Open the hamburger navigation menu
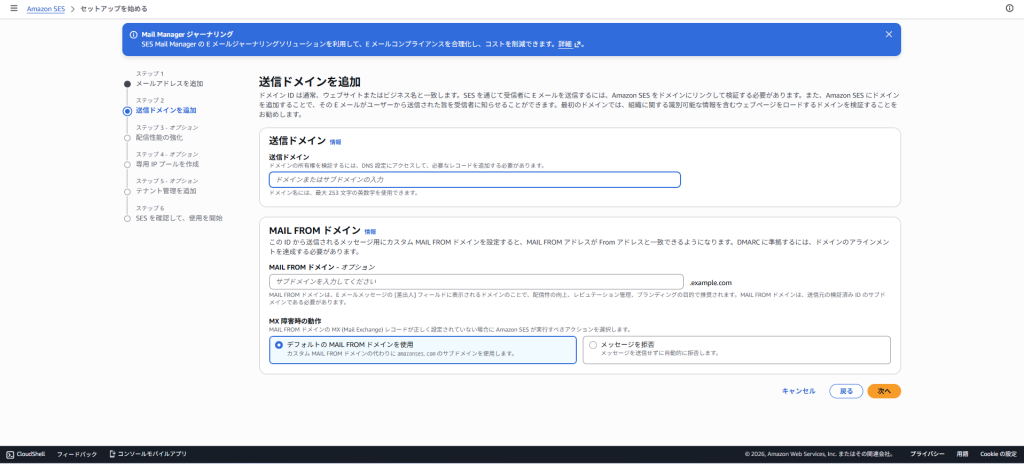The height and width of the screenshot is (464, 1024). (13, 8)
